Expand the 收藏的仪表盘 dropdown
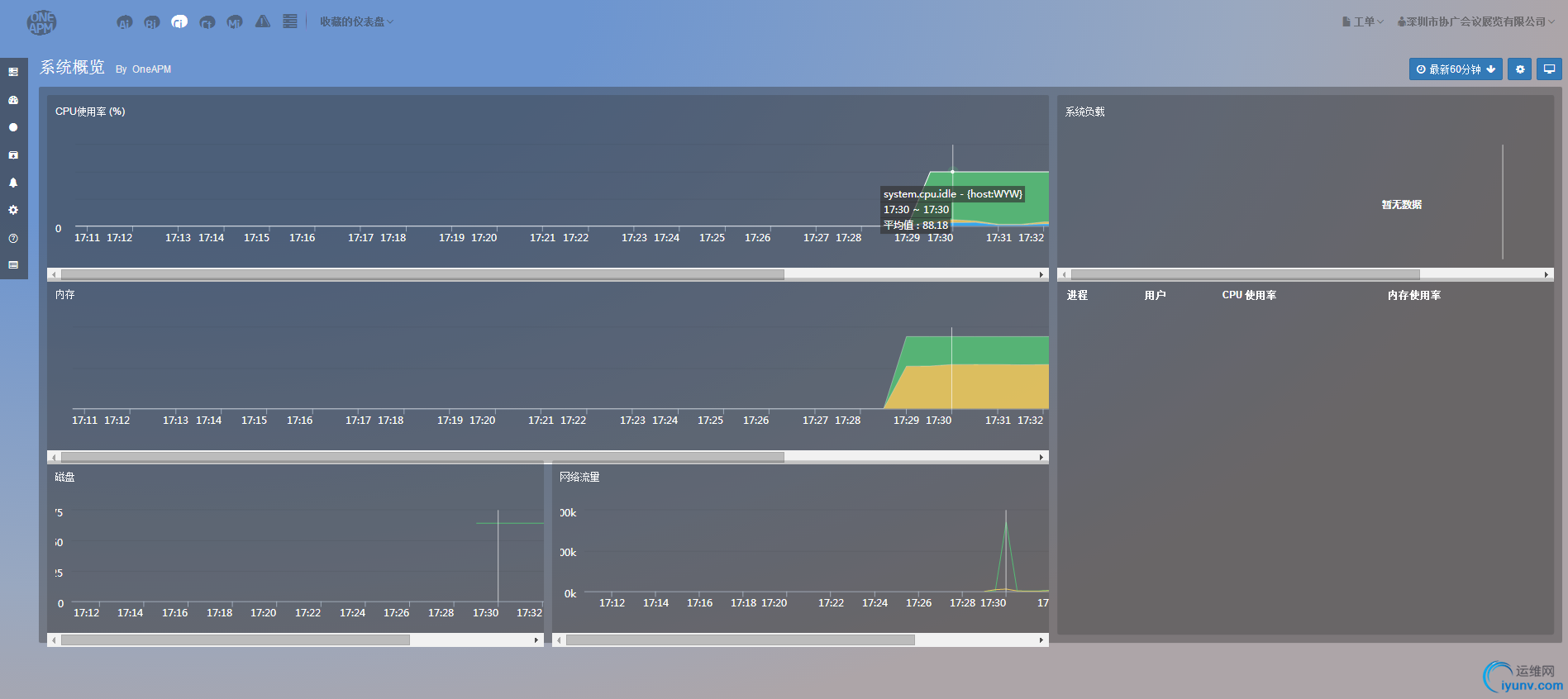1568x699 pixels. pyautogui.click(x=356, y=21)
